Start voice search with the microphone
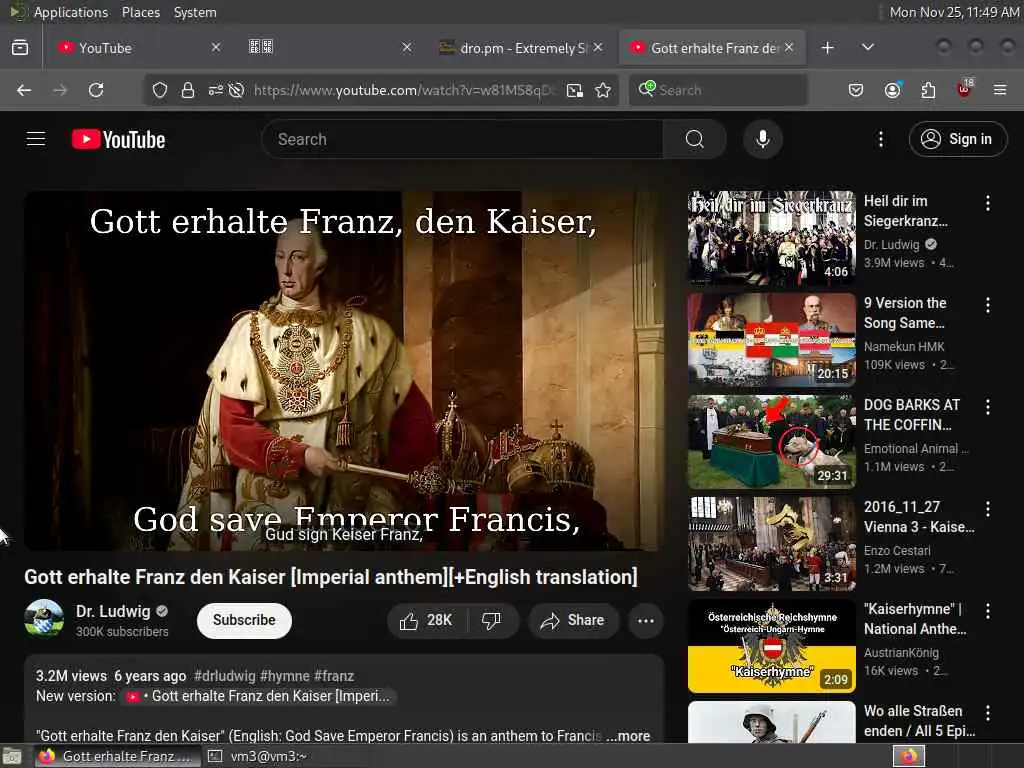The width and height of the screenshot is (1024, 768). pos(762,139)
